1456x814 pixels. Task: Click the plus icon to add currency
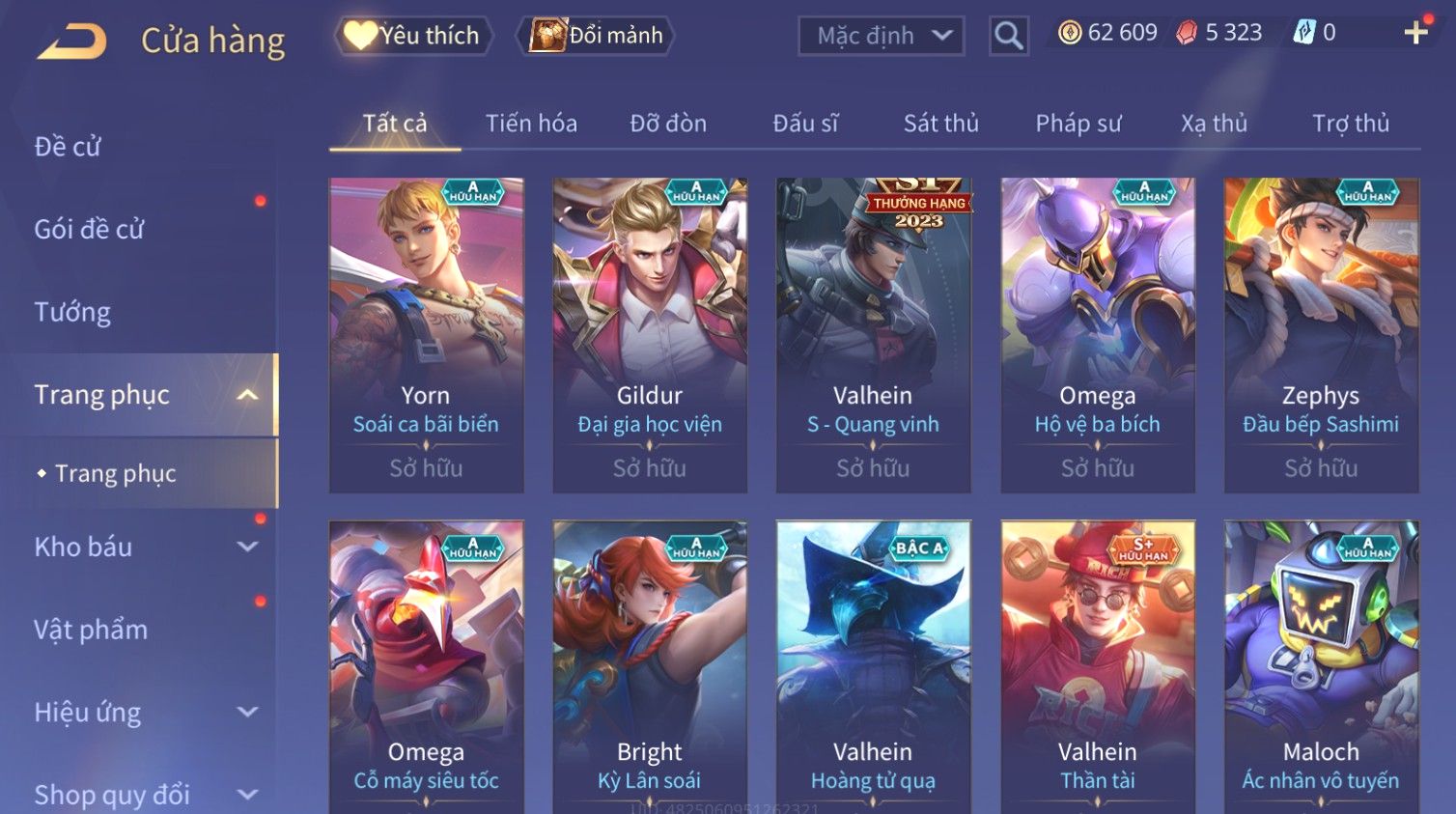[x=1415, y=33]
